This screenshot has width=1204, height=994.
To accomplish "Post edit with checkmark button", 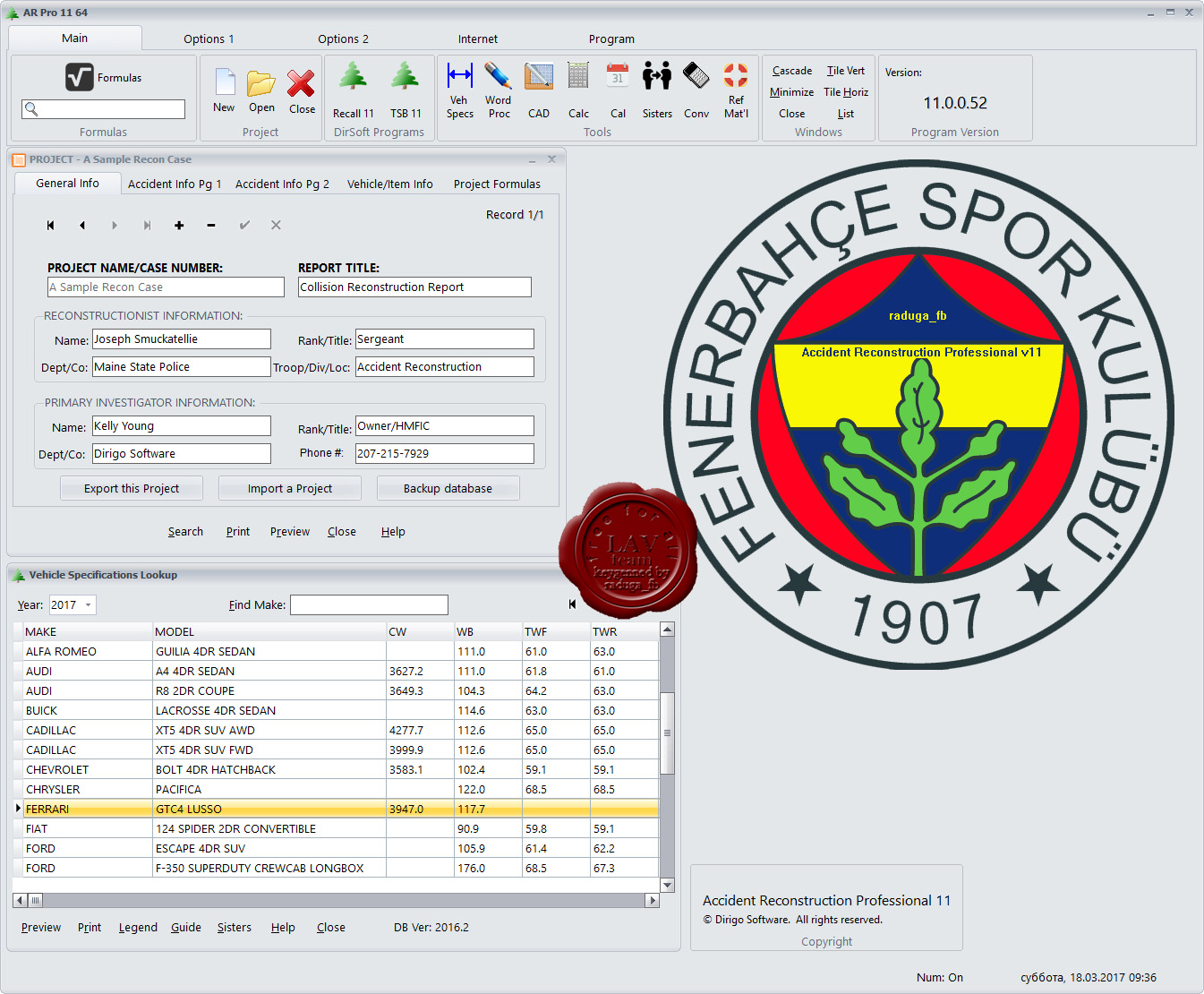I will tap(244, 226).
